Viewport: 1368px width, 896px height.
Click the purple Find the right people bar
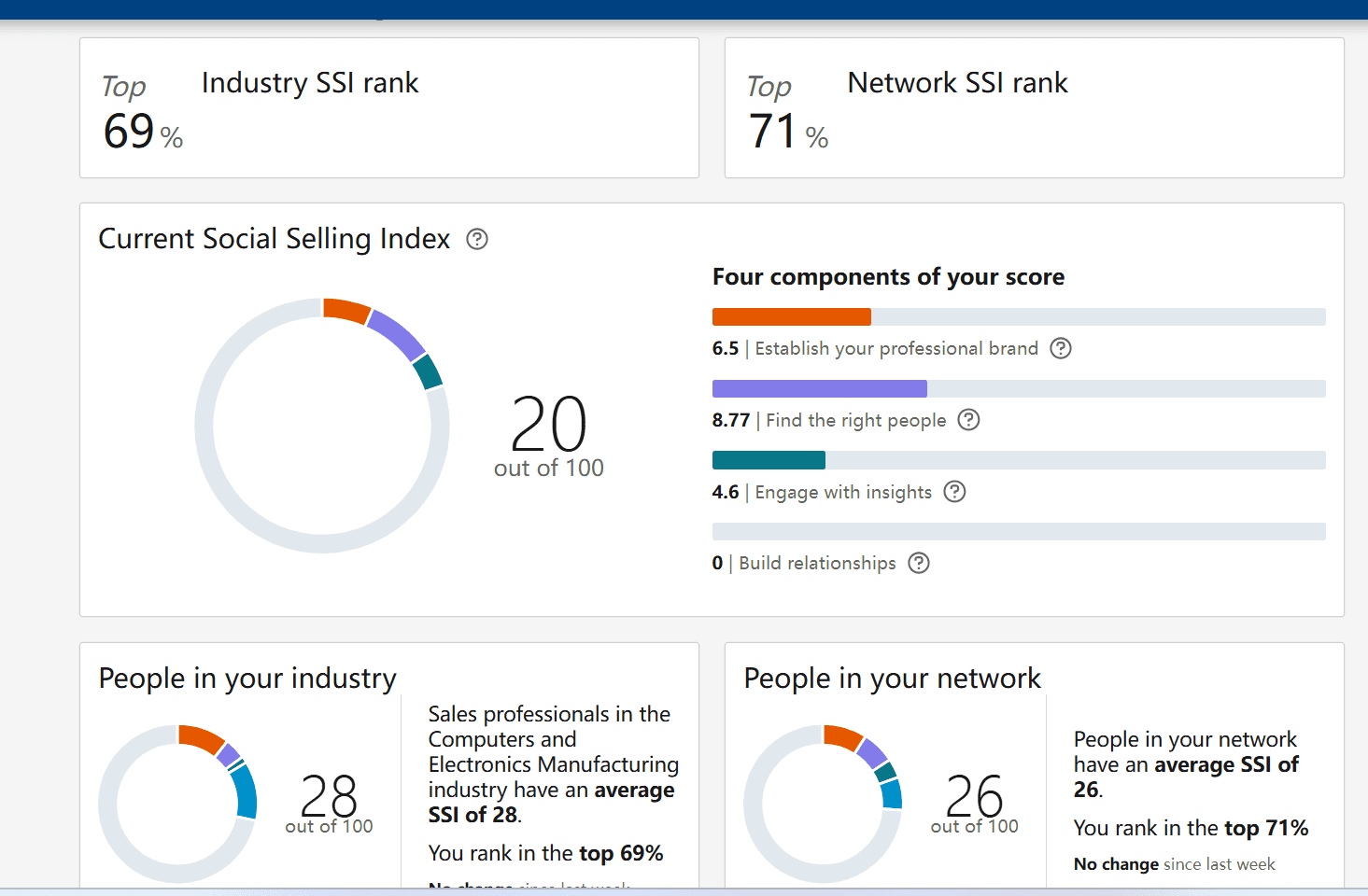click(820, 388)
